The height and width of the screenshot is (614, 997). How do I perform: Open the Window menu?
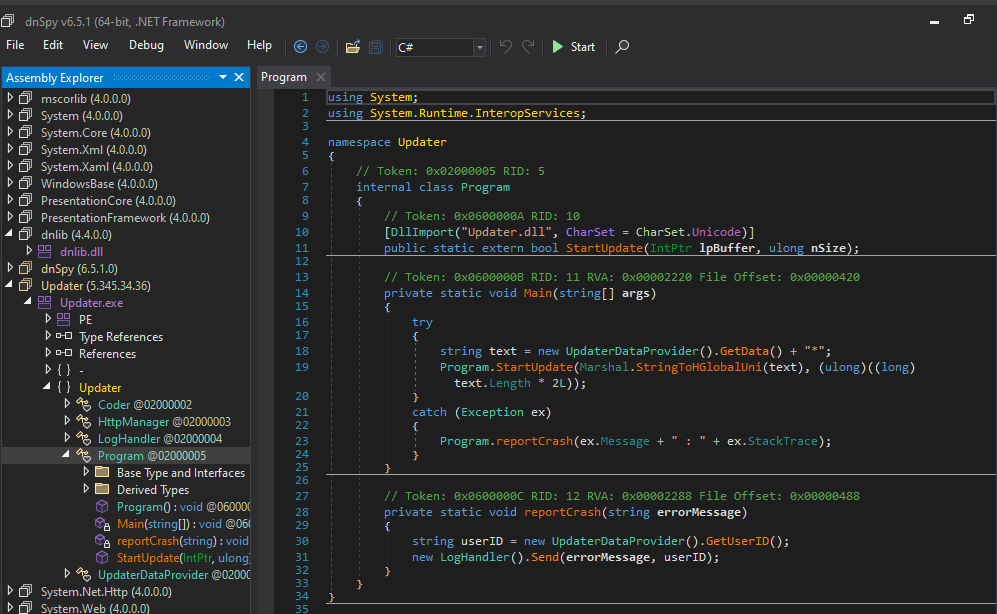coord(206,45)
